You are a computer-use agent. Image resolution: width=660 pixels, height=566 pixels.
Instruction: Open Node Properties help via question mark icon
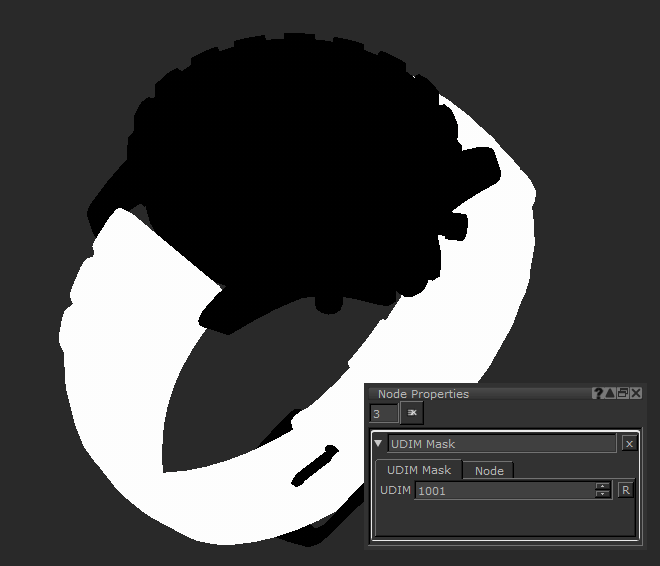(x=598, y=394)
